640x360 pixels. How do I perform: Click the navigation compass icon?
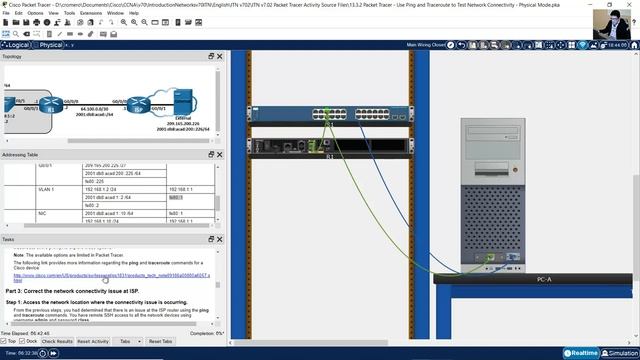click(x=450, y=45)
